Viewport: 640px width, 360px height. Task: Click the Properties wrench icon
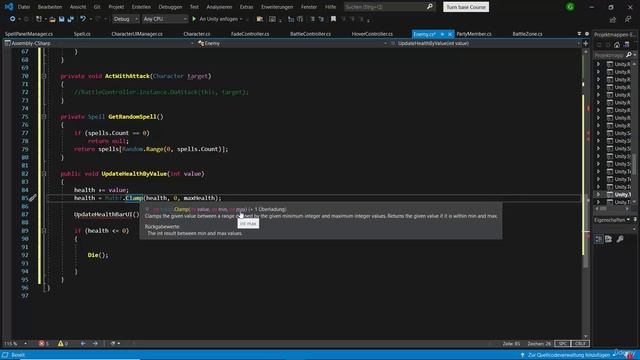click(620, 239)
